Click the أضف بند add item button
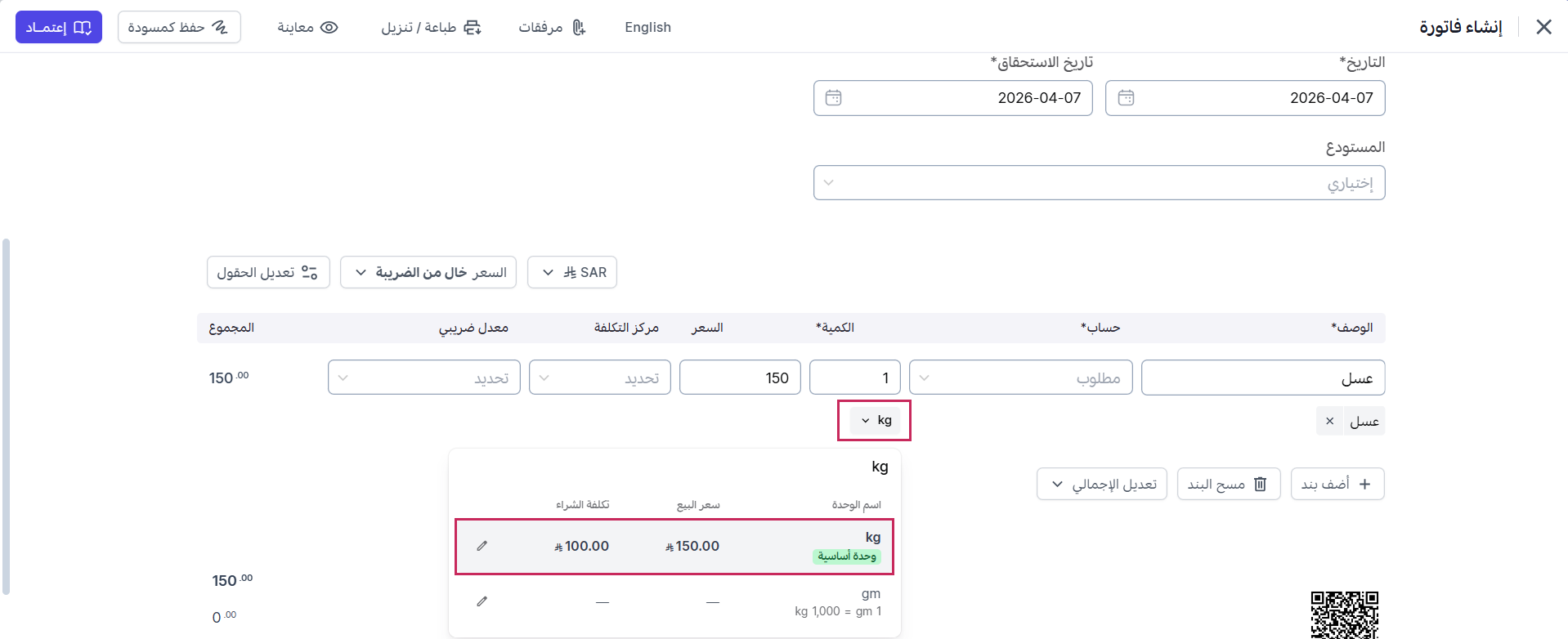Screen dimensions: 1568x639 click(1337, 484)
